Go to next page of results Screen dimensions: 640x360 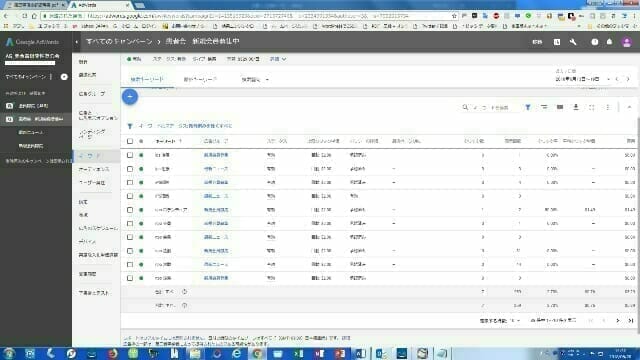tap(618, 321)
